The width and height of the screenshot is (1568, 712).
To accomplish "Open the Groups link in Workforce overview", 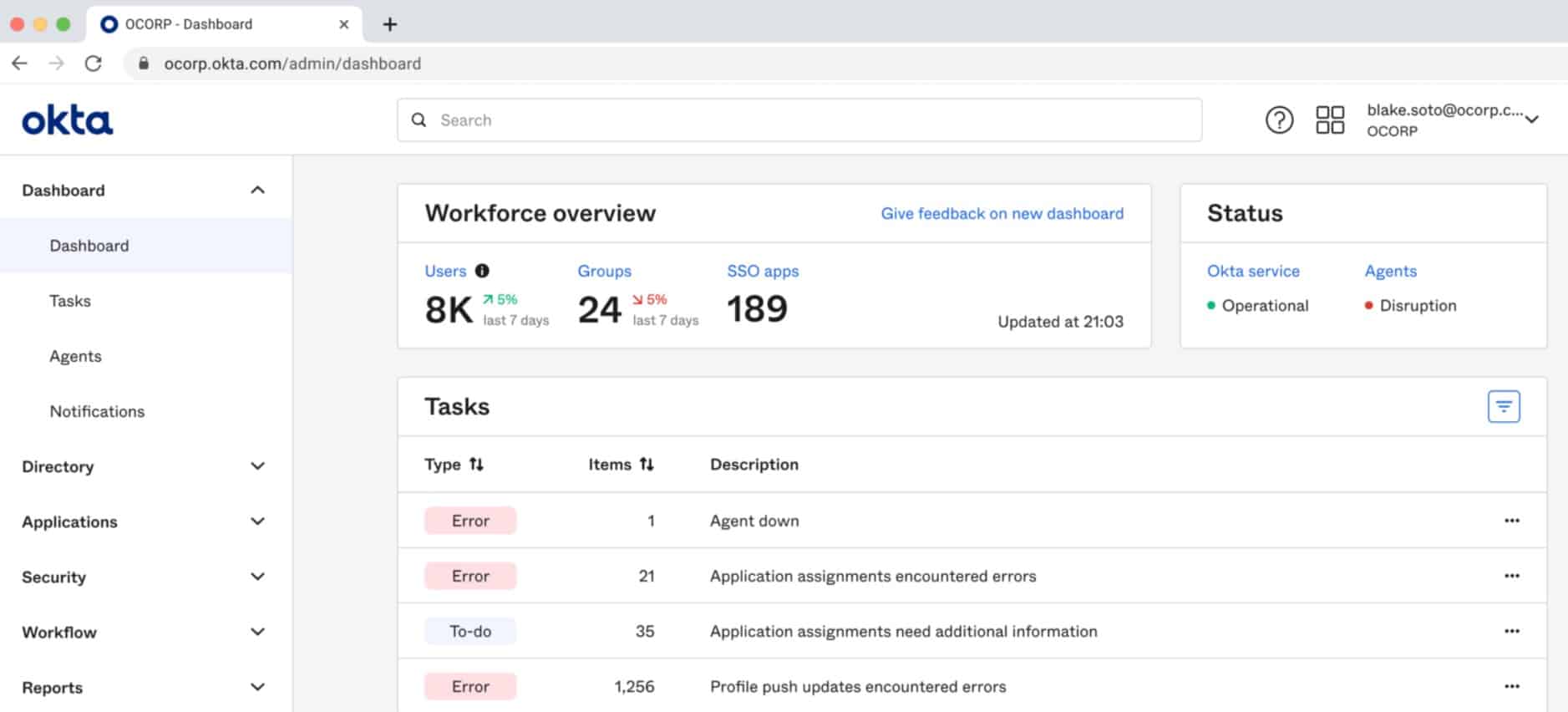I will (604, 271).
